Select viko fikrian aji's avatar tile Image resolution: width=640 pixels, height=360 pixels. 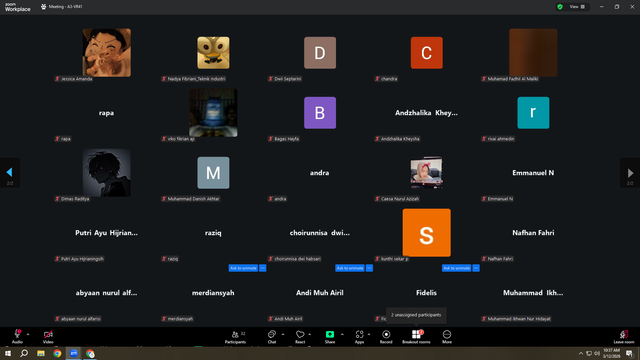click(213, 113)
